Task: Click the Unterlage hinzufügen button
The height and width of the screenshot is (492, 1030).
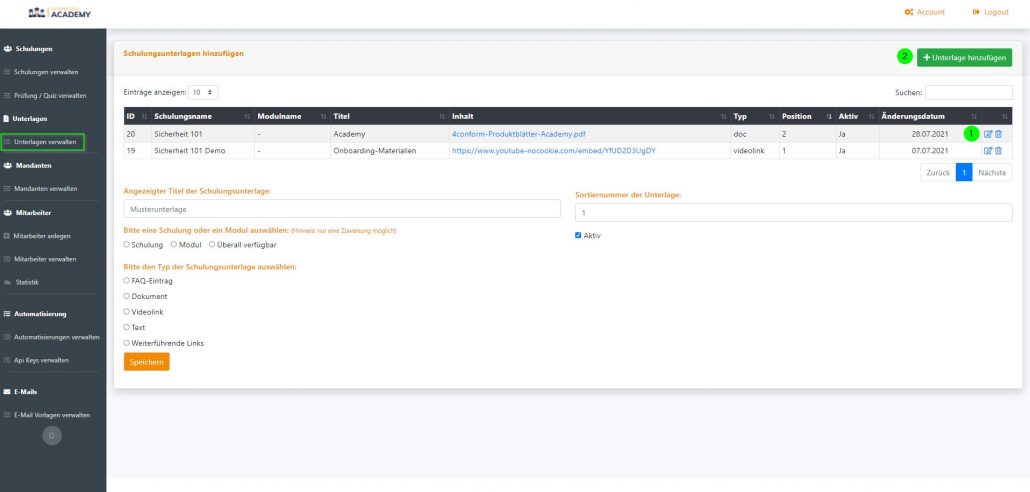Action: (964, 57)
